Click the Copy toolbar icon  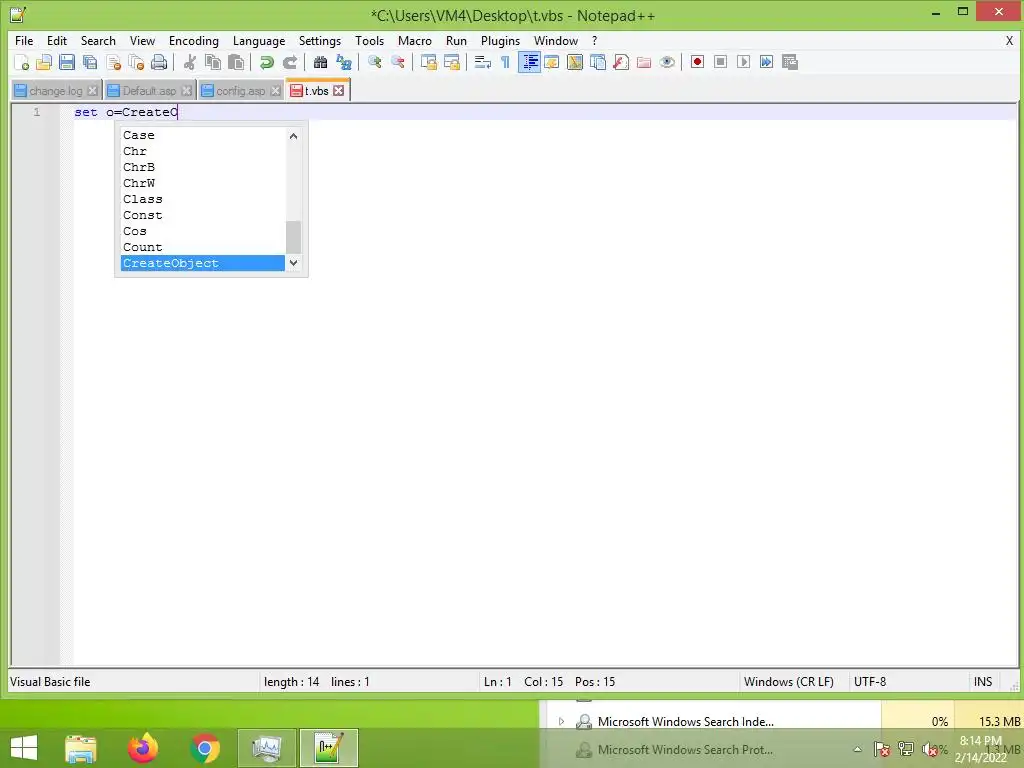click(213, 62)
